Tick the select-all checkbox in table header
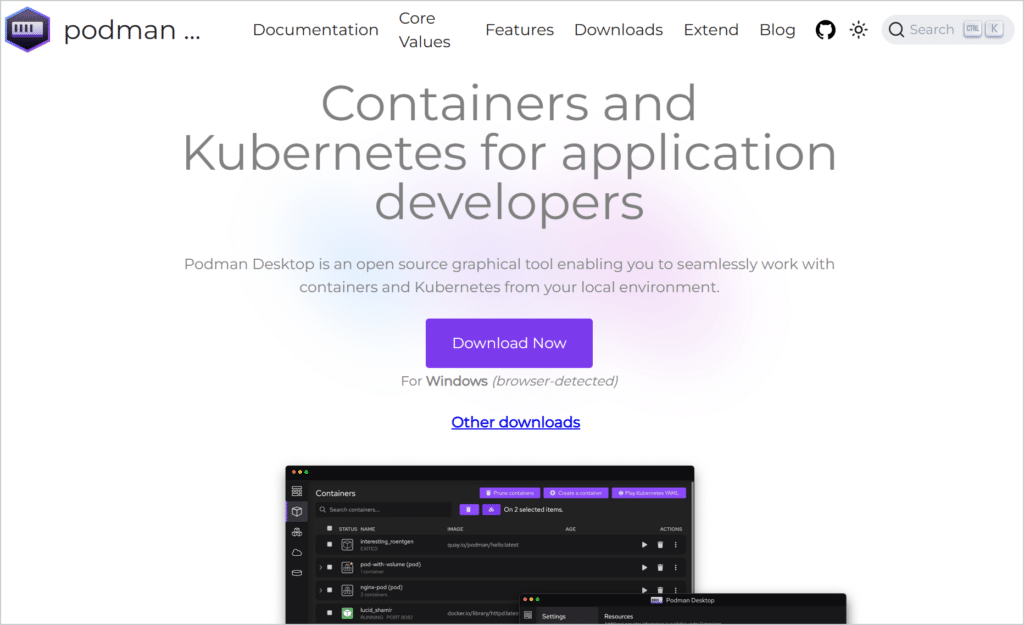The height and width of the screenshot is (625, 1024). tap(329, 528)
